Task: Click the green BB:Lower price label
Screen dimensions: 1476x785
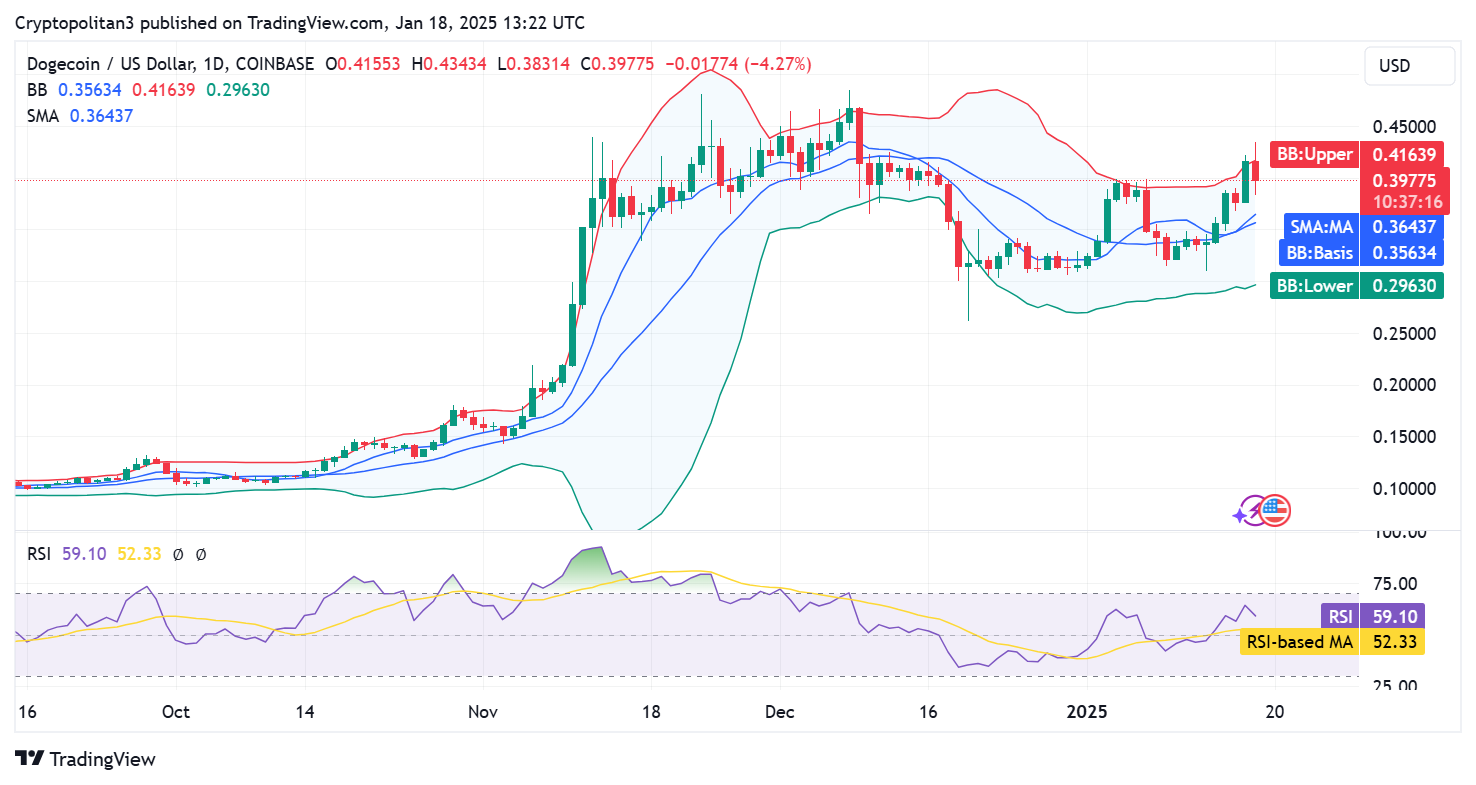Action: tap(1314, 286)
